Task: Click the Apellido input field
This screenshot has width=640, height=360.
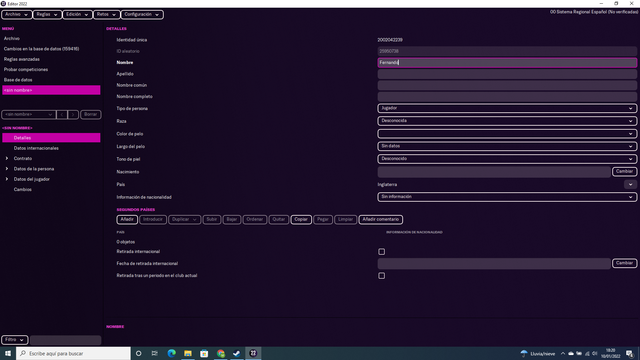Action: pyautogui.click(x=507, y=74)
